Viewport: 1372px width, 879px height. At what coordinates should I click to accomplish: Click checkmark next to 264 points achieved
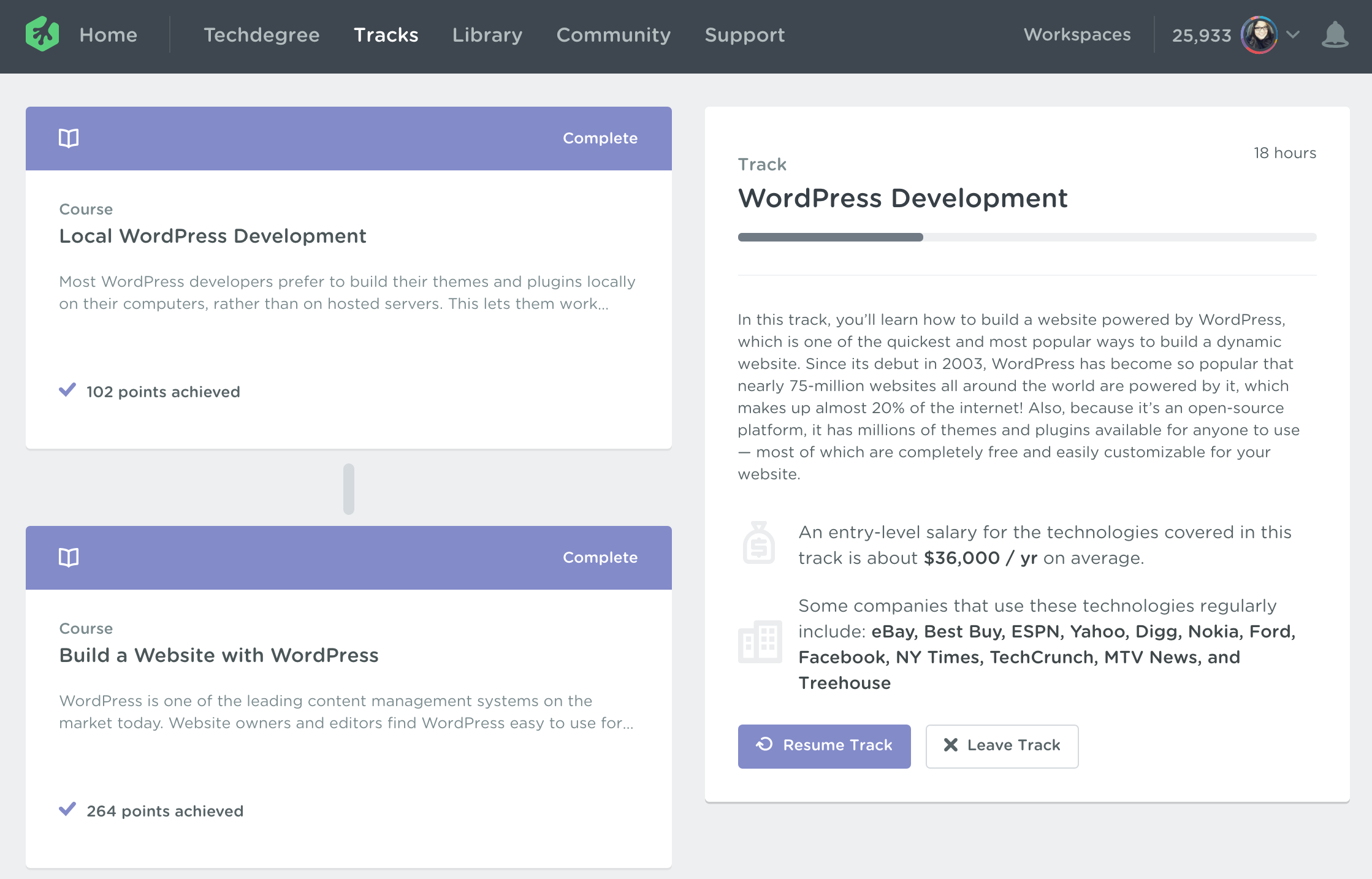[x=67, y=809]
